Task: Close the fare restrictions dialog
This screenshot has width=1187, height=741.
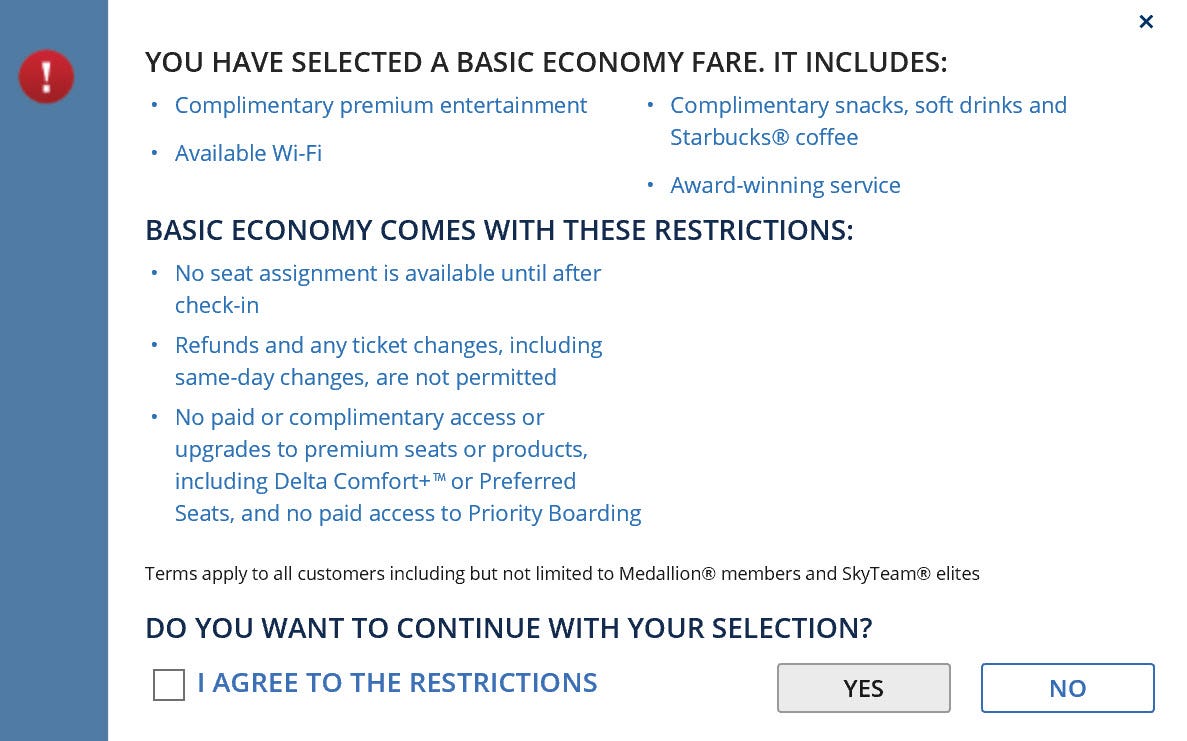Action: (1146, 22)
